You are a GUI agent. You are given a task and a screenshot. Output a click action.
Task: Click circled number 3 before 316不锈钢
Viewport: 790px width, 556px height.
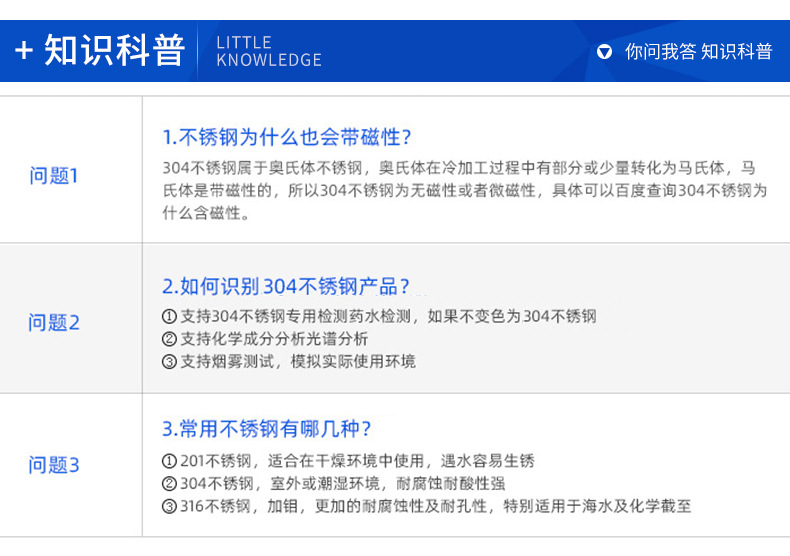[169, 506]
